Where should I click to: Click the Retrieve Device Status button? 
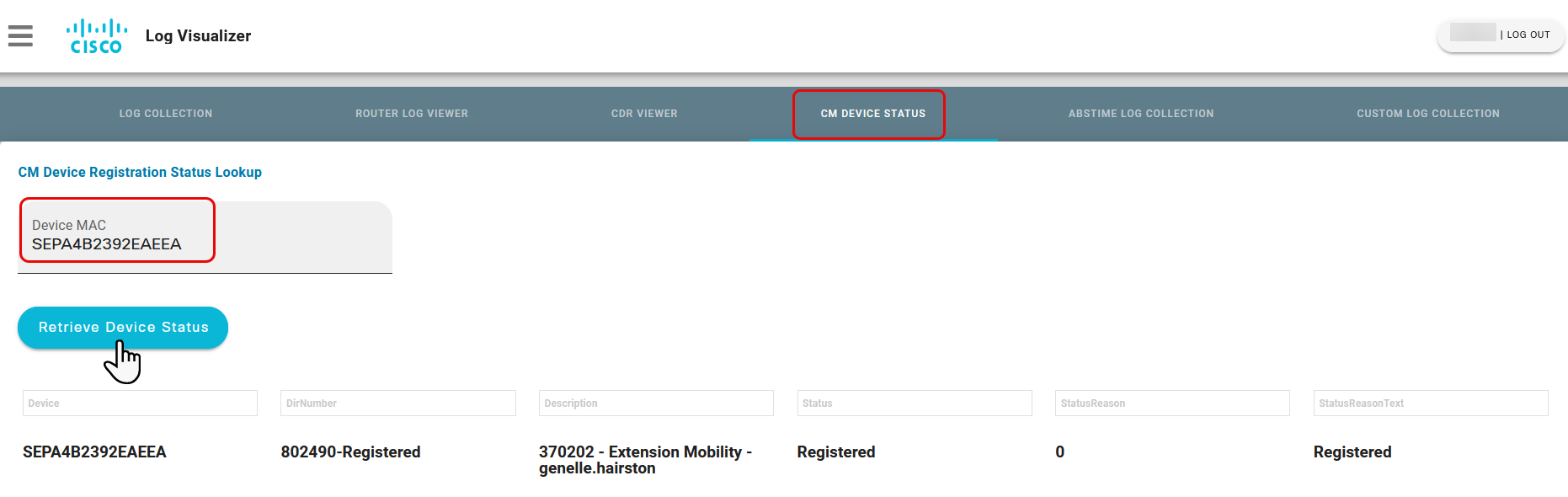123,327
